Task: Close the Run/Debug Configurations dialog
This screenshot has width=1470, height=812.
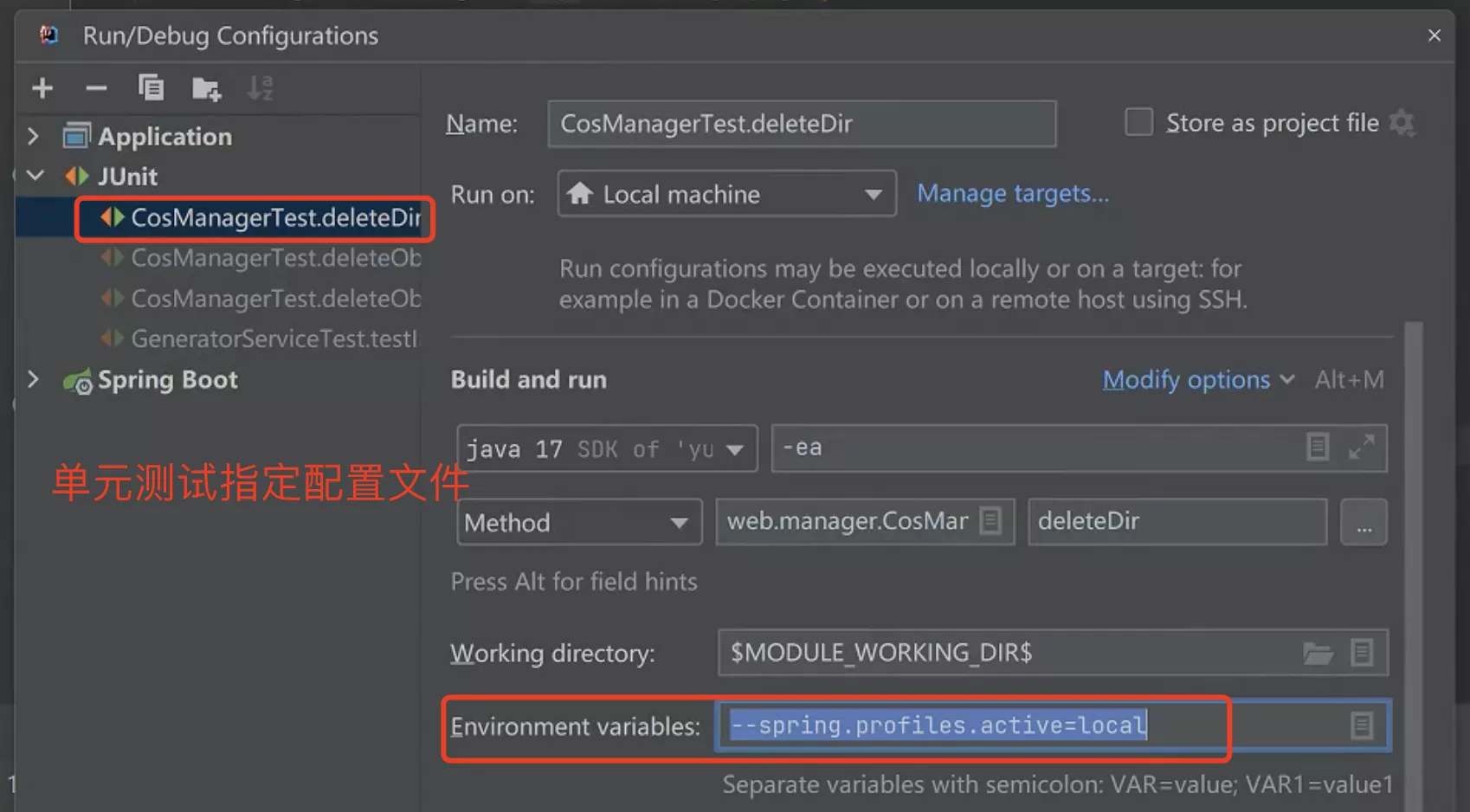Action: 1435,35
